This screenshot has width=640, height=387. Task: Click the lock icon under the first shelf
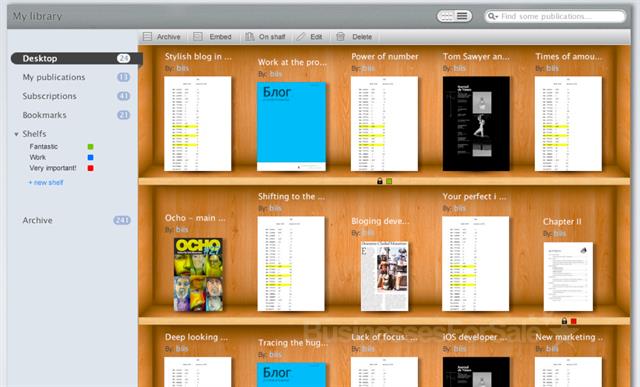pyautogui.click(x=380, y=181)
